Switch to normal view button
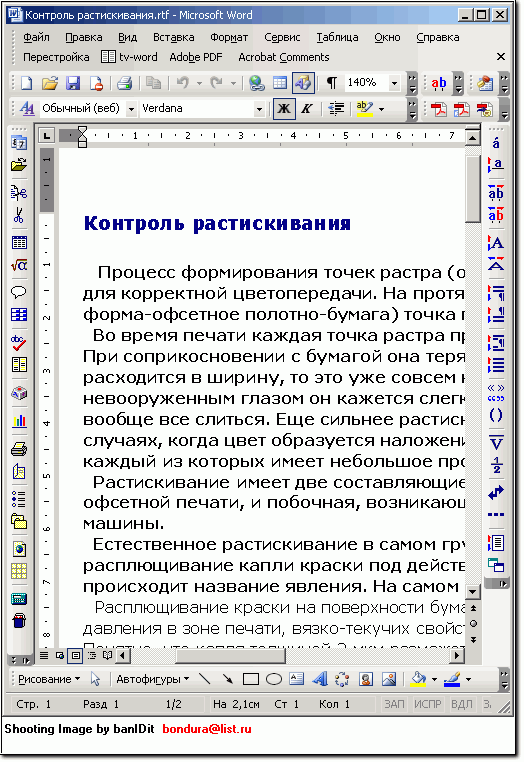This screenshot has width=524, height=762. [x=44, y=656]
